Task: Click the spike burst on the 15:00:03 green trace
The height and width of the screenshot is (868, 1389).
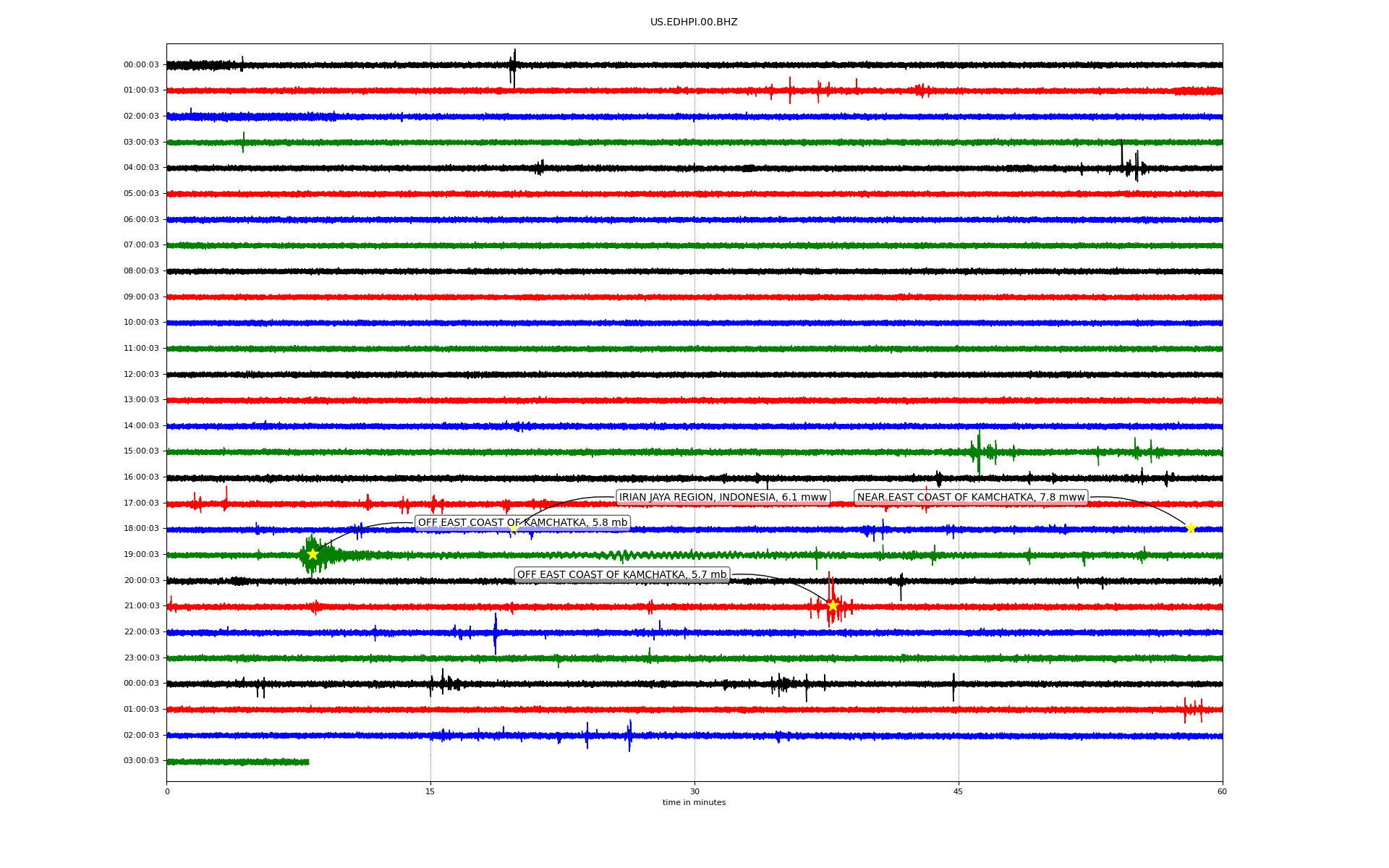Action: click(979, 451)
